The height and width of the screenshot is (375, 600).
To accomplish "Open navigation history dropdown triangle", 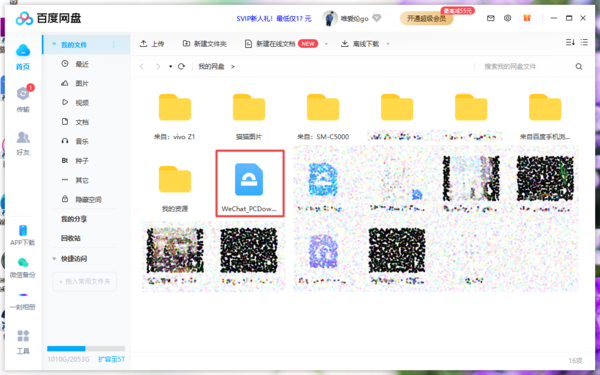I will tap(170, 67).
